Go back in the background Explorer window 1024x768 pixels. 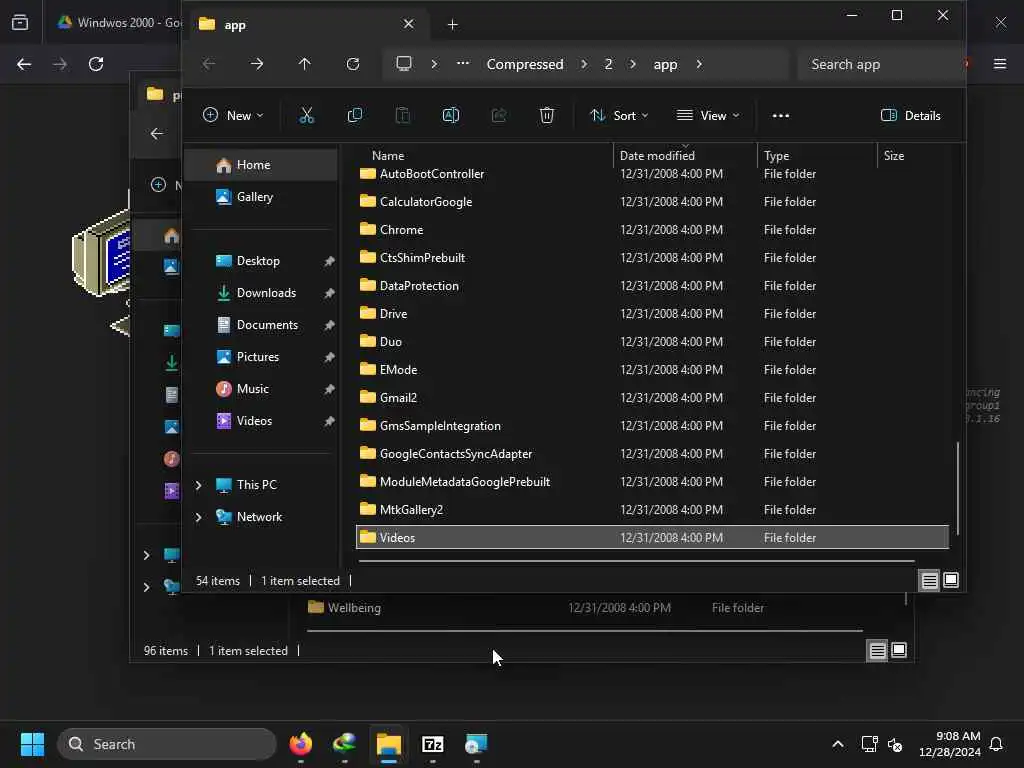coord(157,134)
